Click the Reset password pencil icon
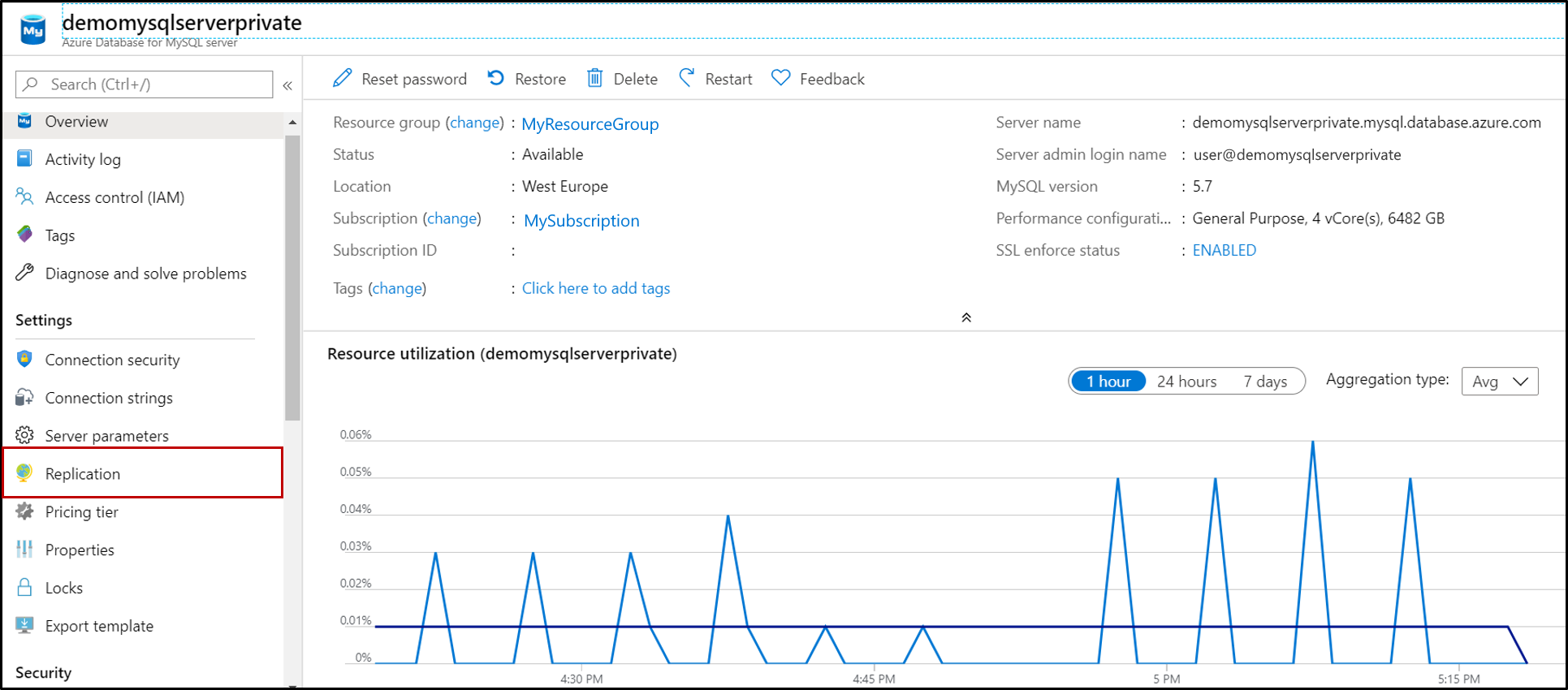Viewport: 1568px width, 690px height. tap(343, 78)
